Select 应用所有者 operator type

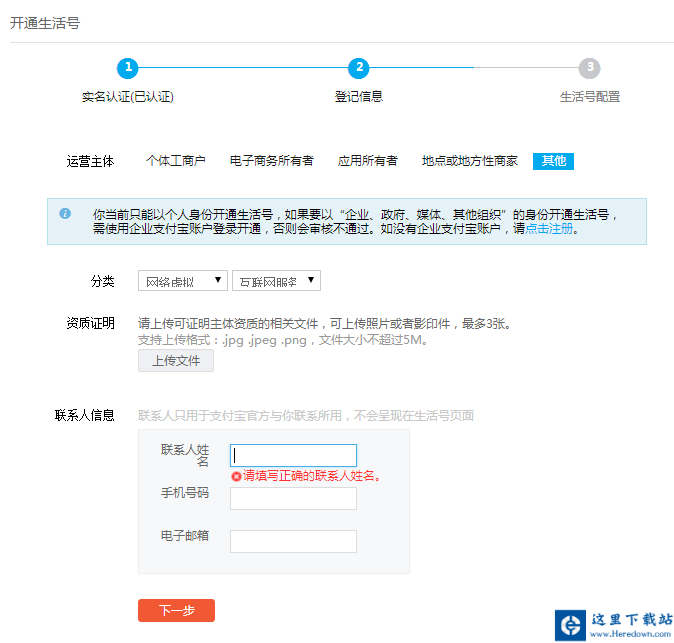point(368,161)
